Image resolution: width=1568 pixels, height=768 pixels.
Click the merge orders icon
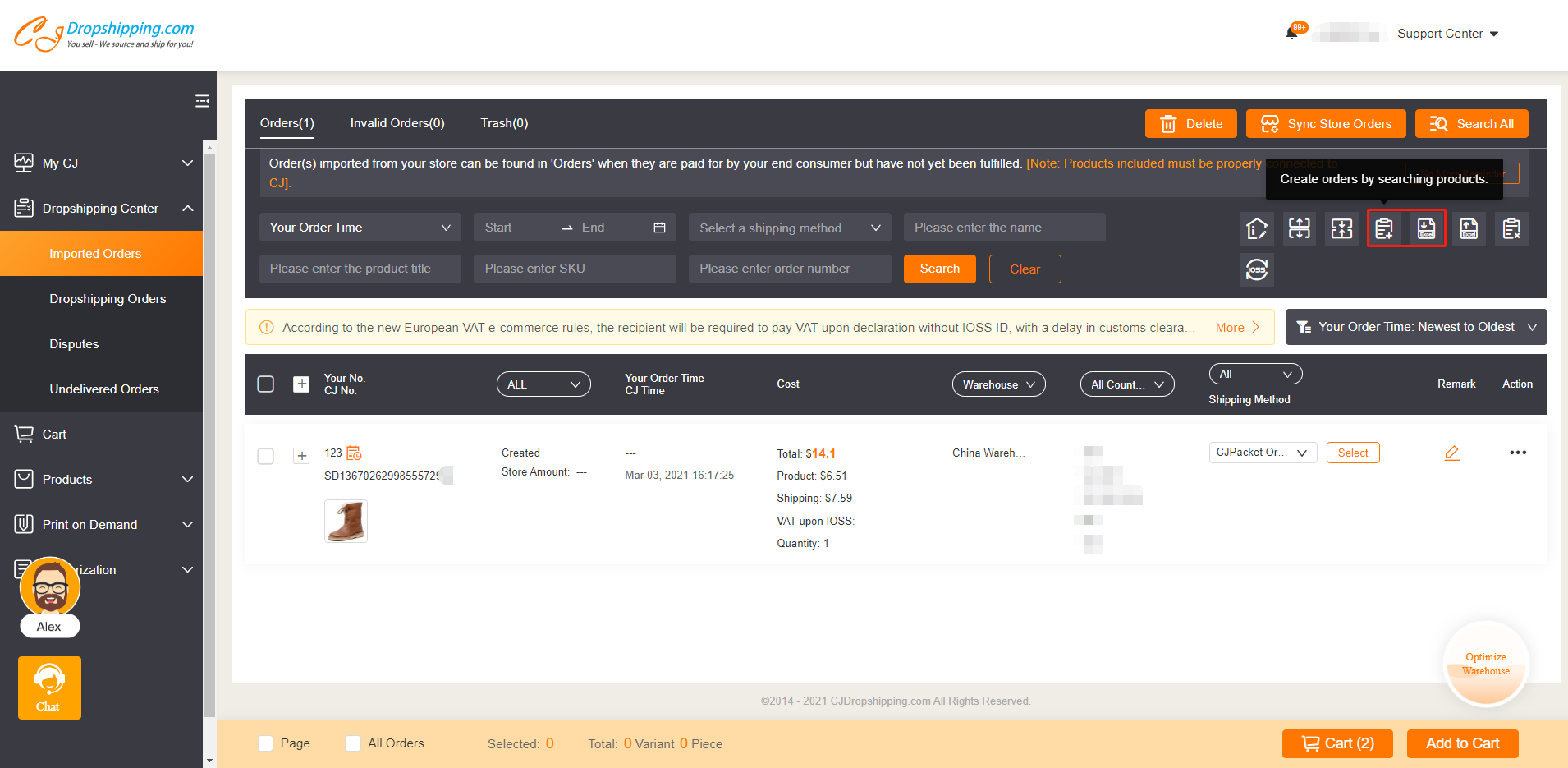tap(1341, 228)
